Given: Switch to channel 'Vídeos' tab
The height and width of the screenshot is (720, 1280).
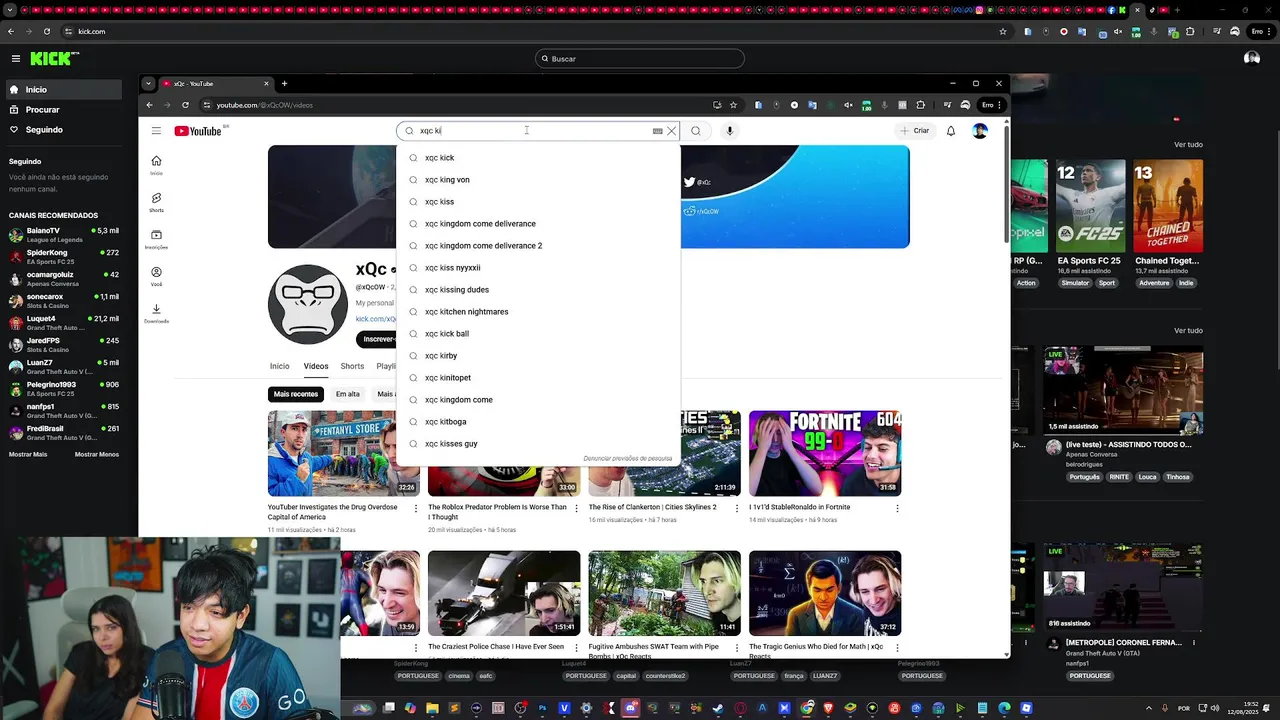Looking at the screenshot, I should tap(316, 366).
